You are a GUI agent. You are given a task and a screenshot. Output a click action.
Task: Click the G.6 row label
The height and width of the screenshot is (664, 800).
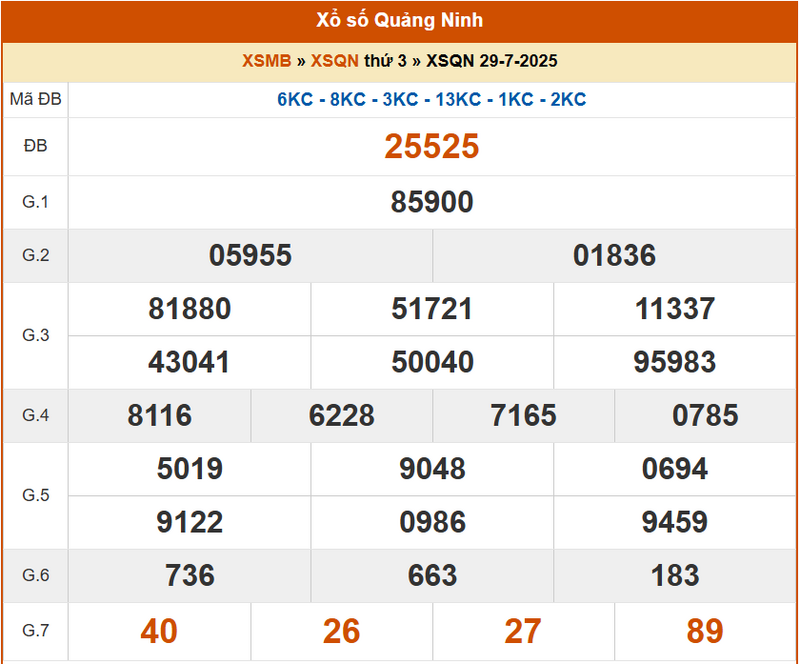(36, 576)
